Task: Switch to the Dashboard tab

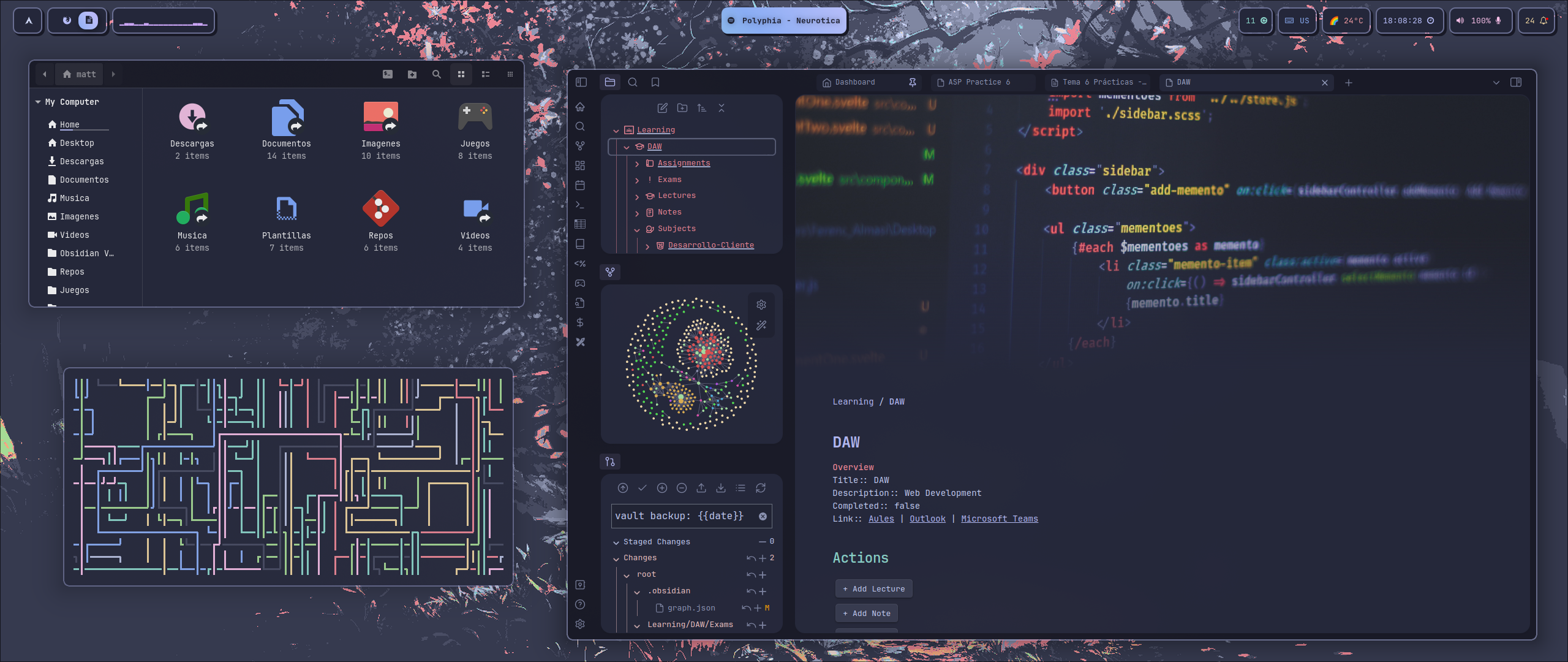Action: tap(855, 82)
